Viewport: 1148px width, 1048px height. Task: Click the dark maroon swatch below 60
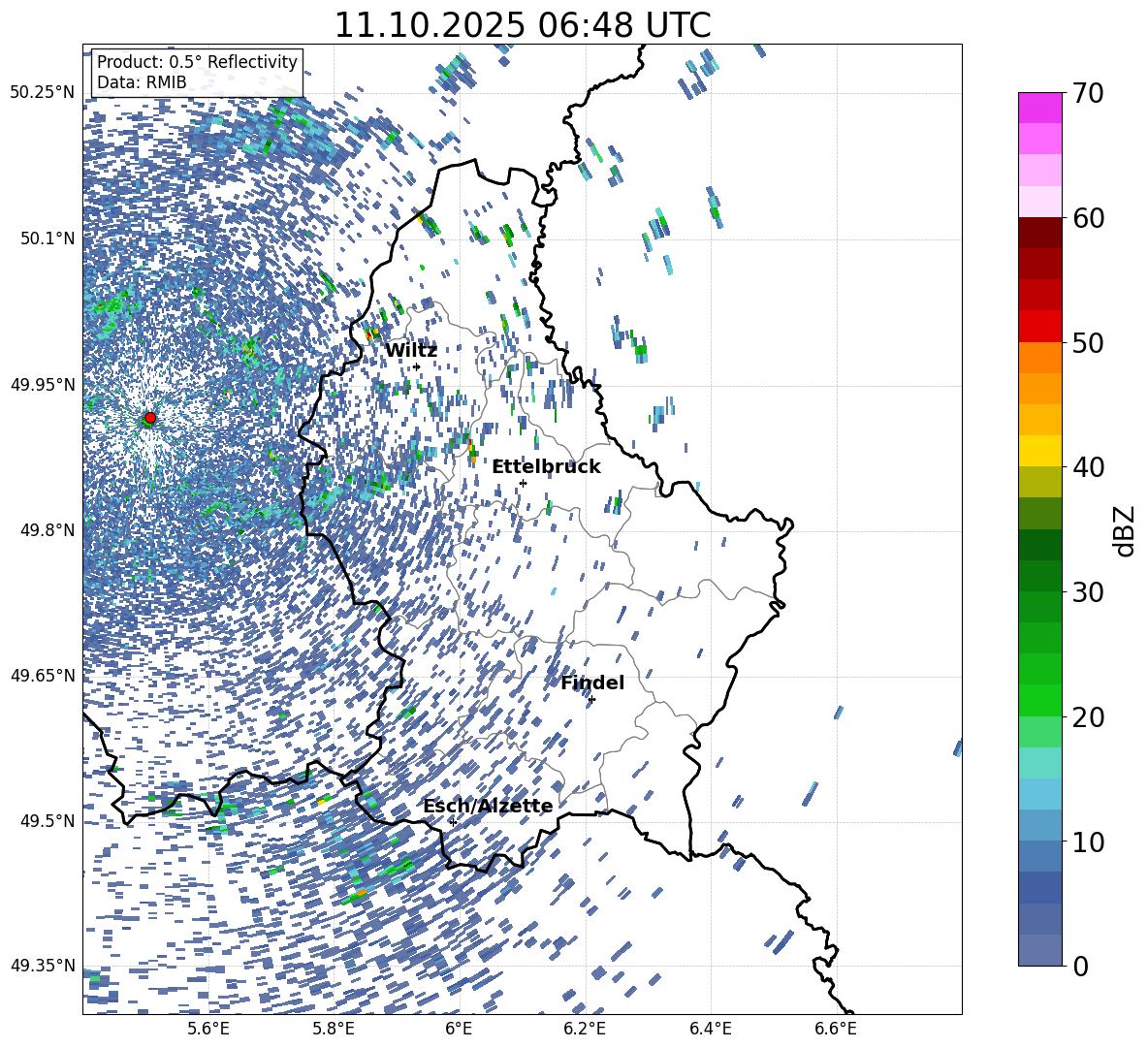(x=1039, y=233)
